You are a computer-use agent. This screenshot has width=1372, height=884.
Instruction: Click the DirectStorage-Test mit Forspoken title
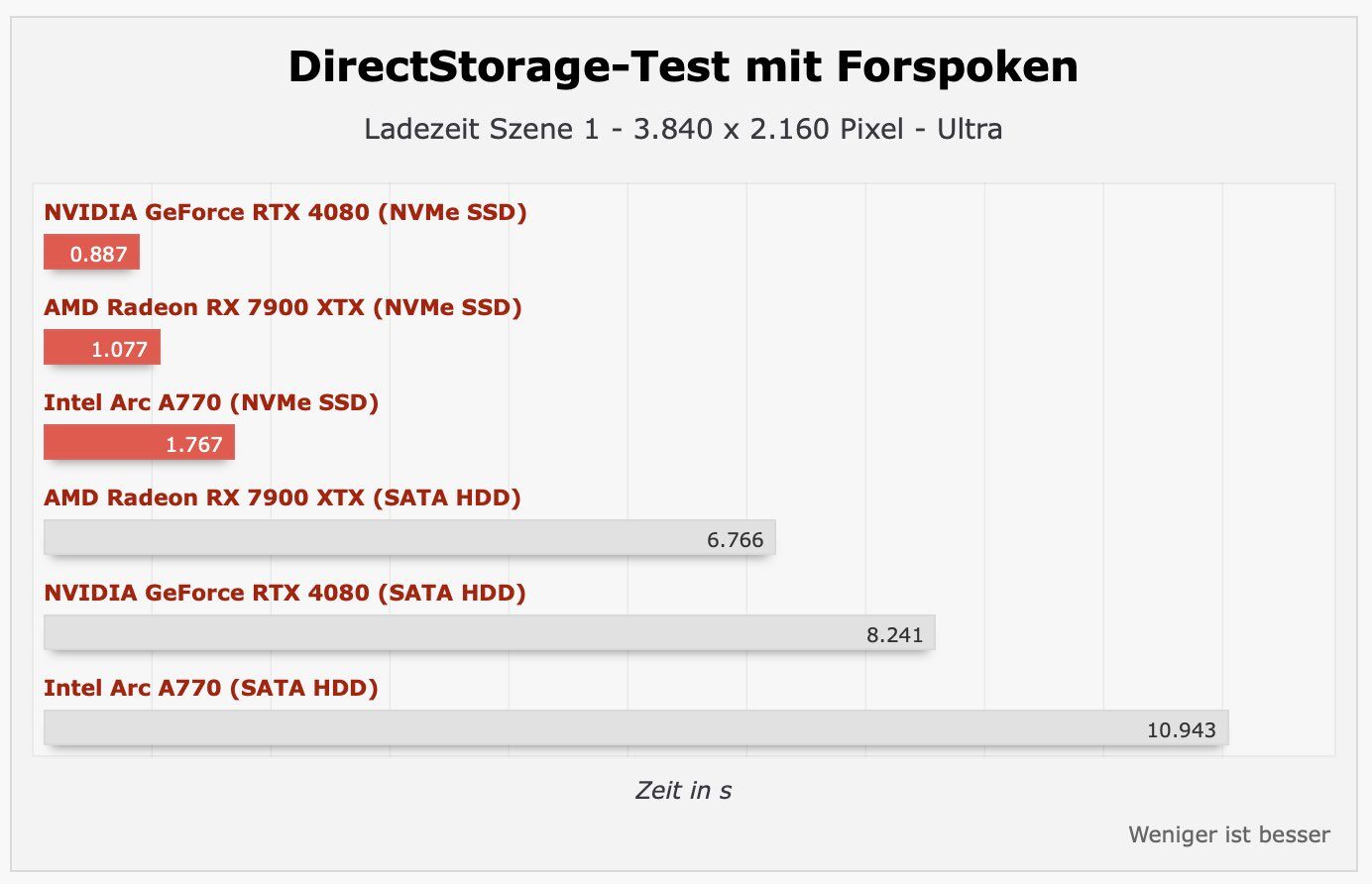pyautogui.click(x=683, y=67)
